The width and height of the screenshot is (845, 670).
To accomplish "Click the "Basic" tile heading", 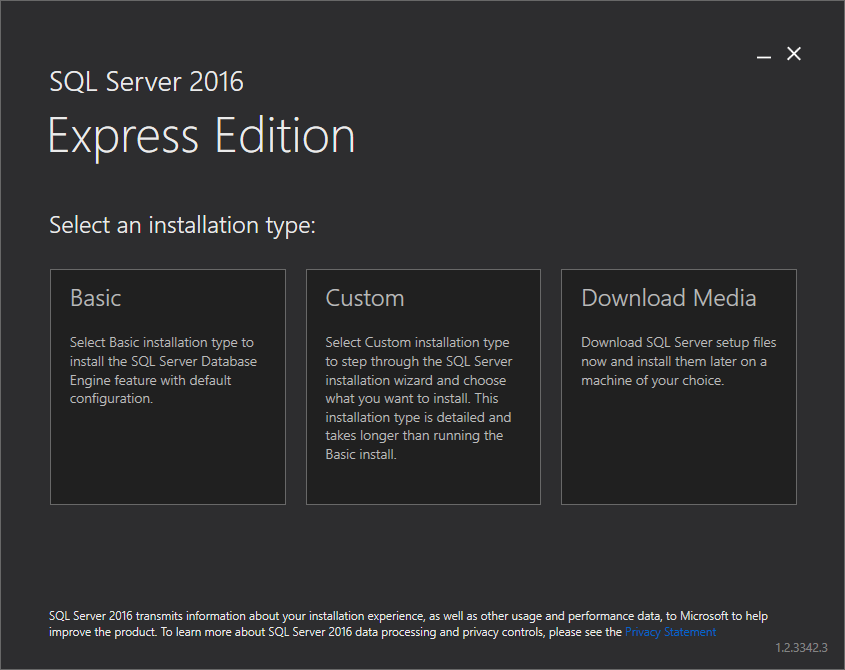I will 95,298.
